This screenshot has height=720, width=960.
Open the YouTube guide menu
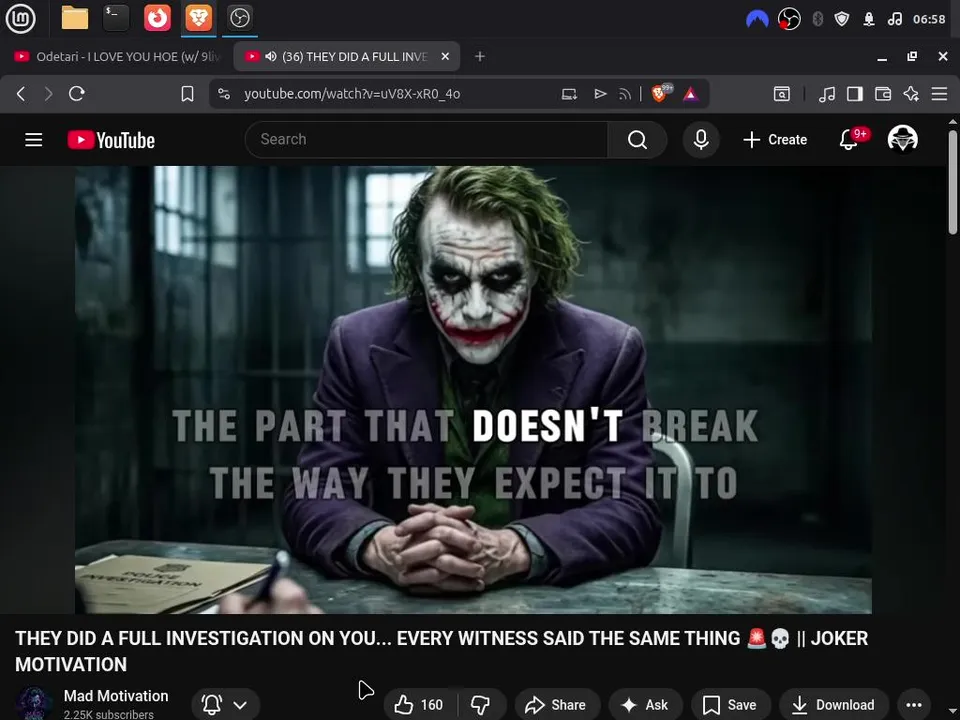[x=34, y=140]
